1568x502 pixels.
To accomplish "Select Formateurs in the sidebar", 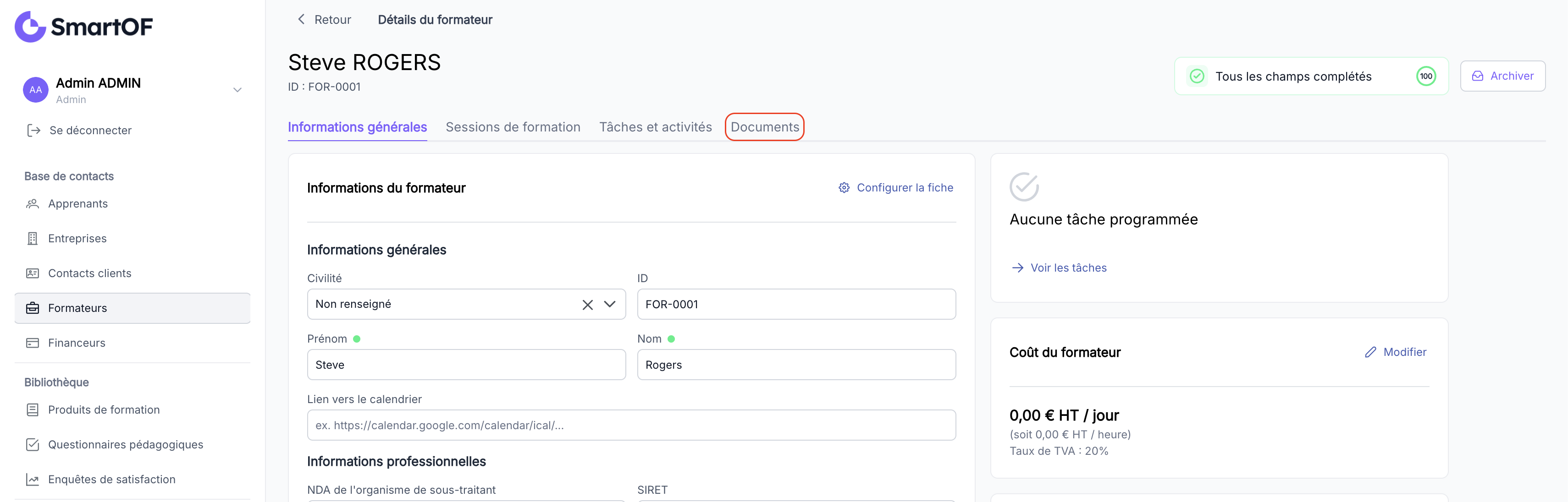I will tap(132, 308).
